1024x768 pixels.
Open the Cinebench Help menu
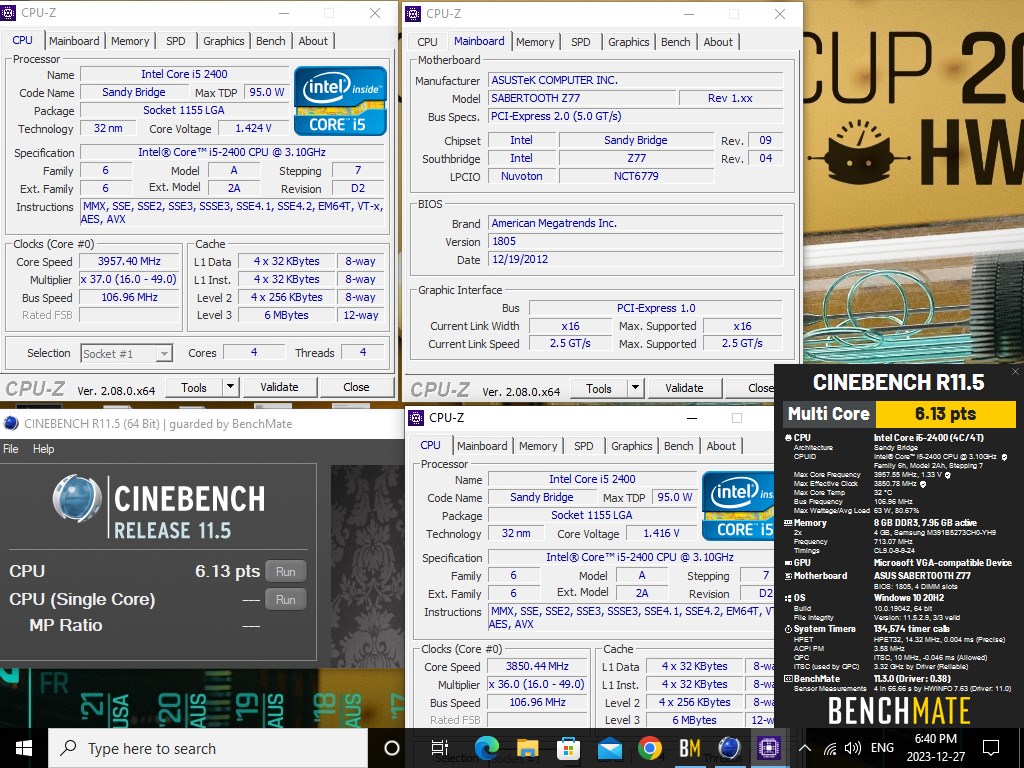coord(44,449)
